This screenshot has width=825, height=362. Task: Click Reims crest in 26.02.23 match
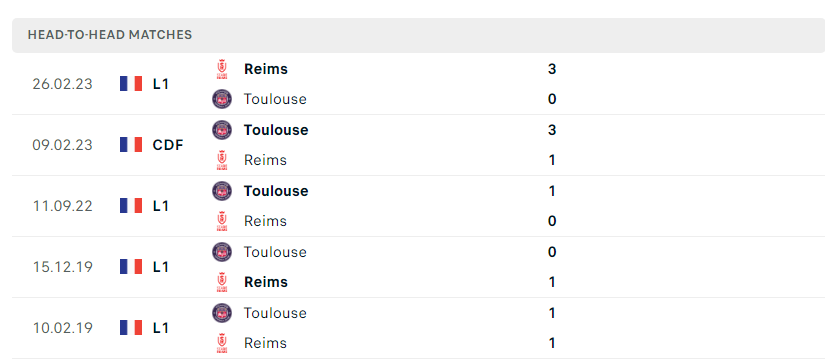(222, 69)
